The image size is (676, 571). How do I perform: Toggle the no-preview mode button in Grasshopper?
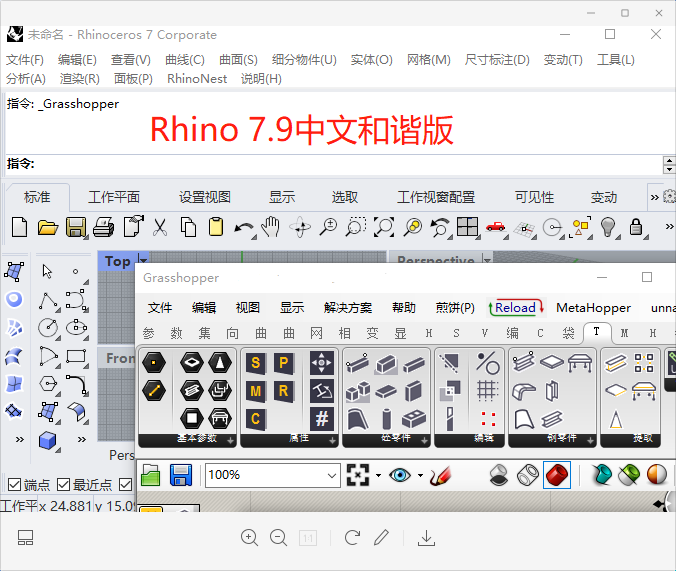[x=499, y=475]
